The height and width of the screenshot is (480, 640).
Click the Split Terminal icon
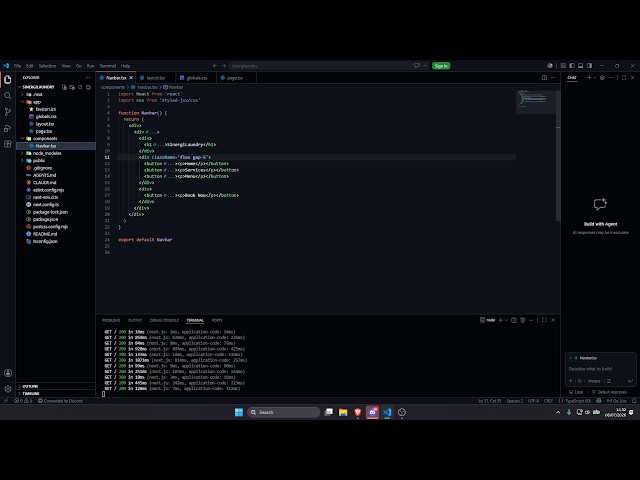[x=514, y=320]
